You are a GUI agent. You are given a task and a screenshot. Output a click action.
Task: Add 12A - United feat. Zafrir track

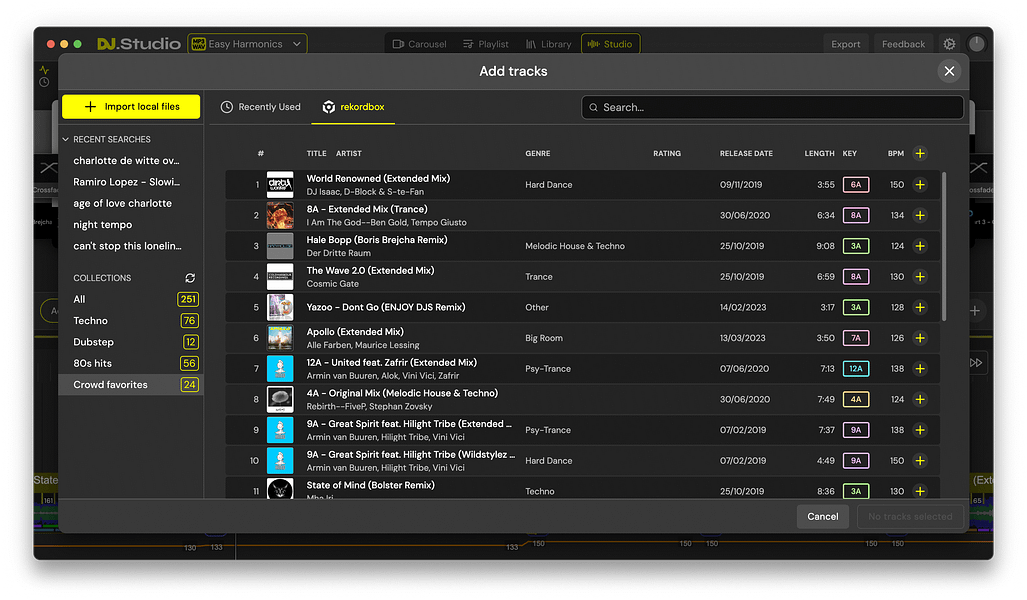pos(920,369)
